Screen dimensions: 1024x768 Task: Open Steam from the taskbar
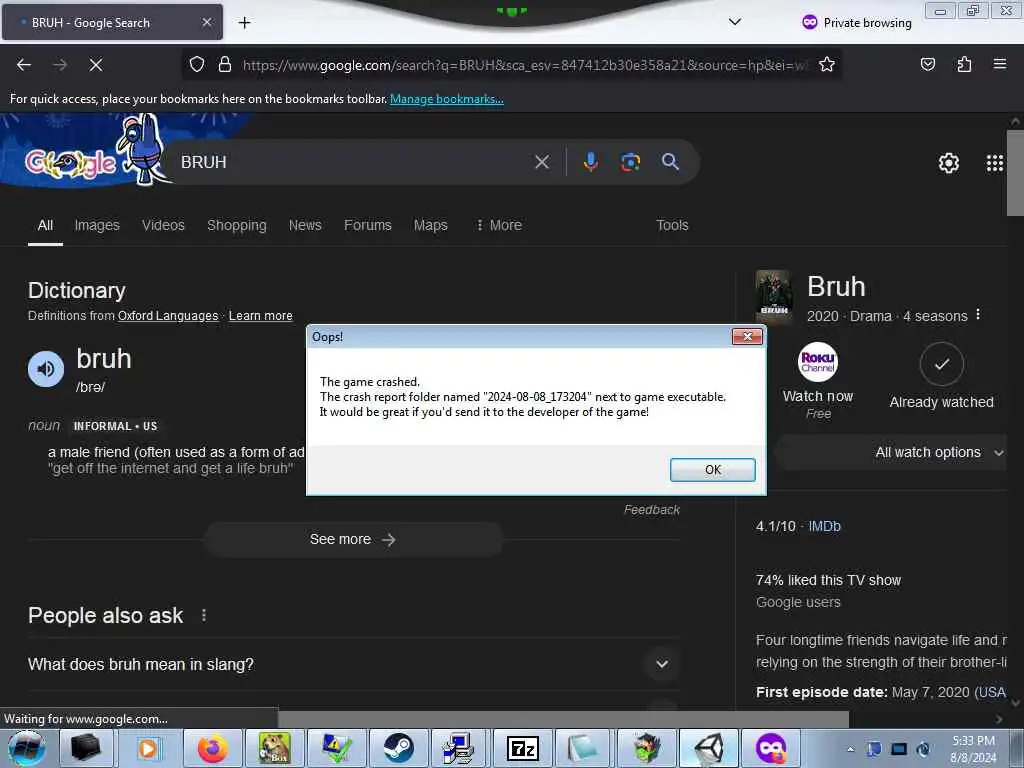click(398, 748)
